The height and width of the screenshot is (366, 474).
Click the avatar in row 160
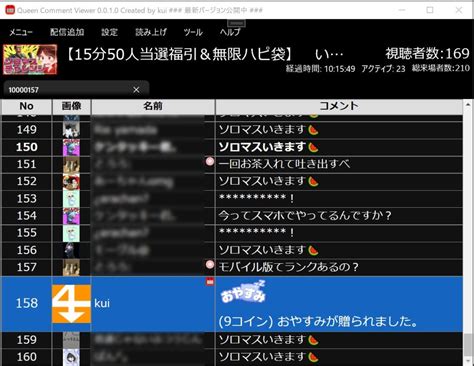click(x=71, y=357)
